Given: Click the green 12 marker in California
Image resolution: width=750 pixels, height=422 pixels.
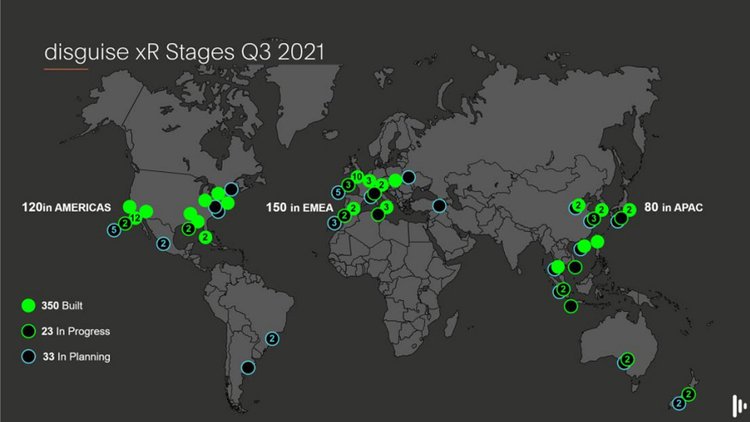Looking at the screenshot, I should click(136, 218).
